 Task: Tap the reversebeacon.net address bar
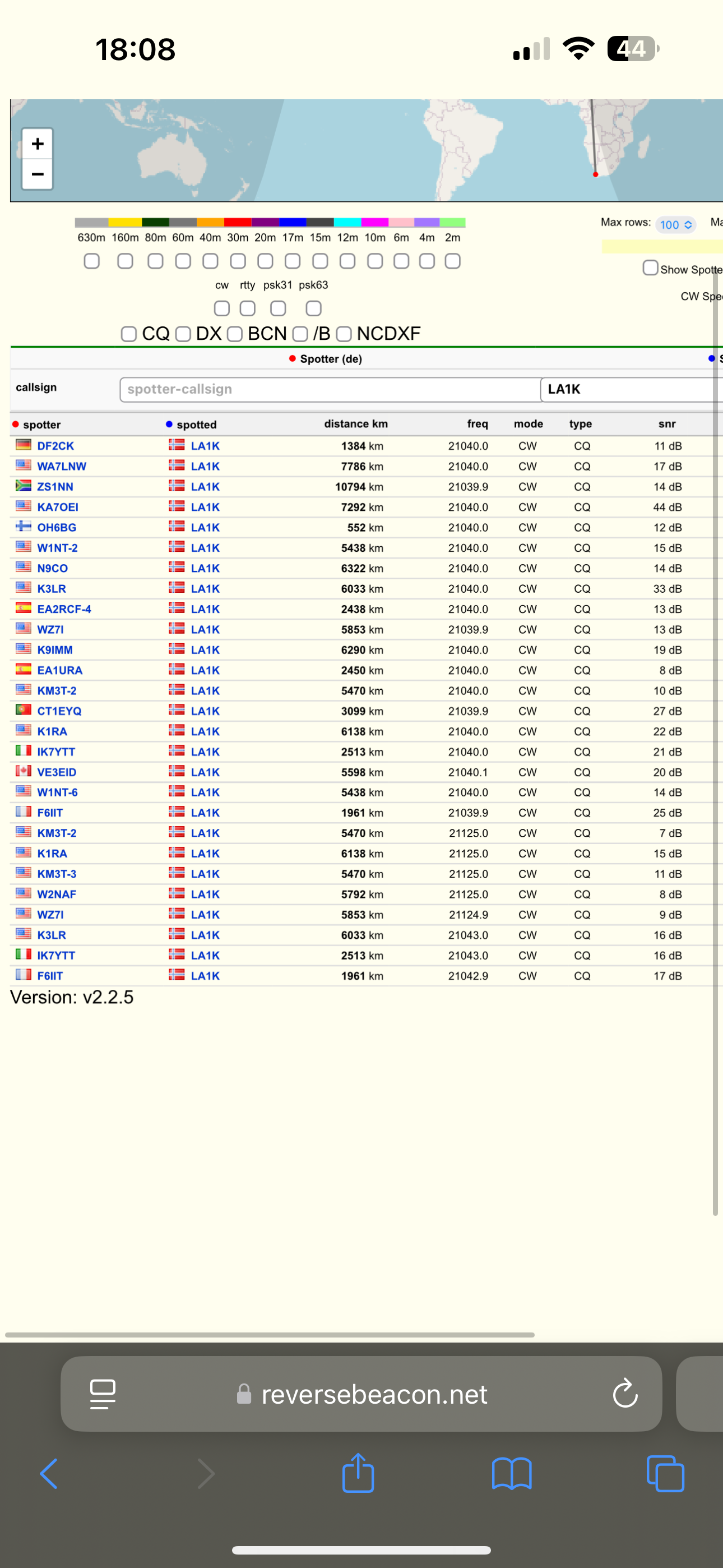(374, 1394)
